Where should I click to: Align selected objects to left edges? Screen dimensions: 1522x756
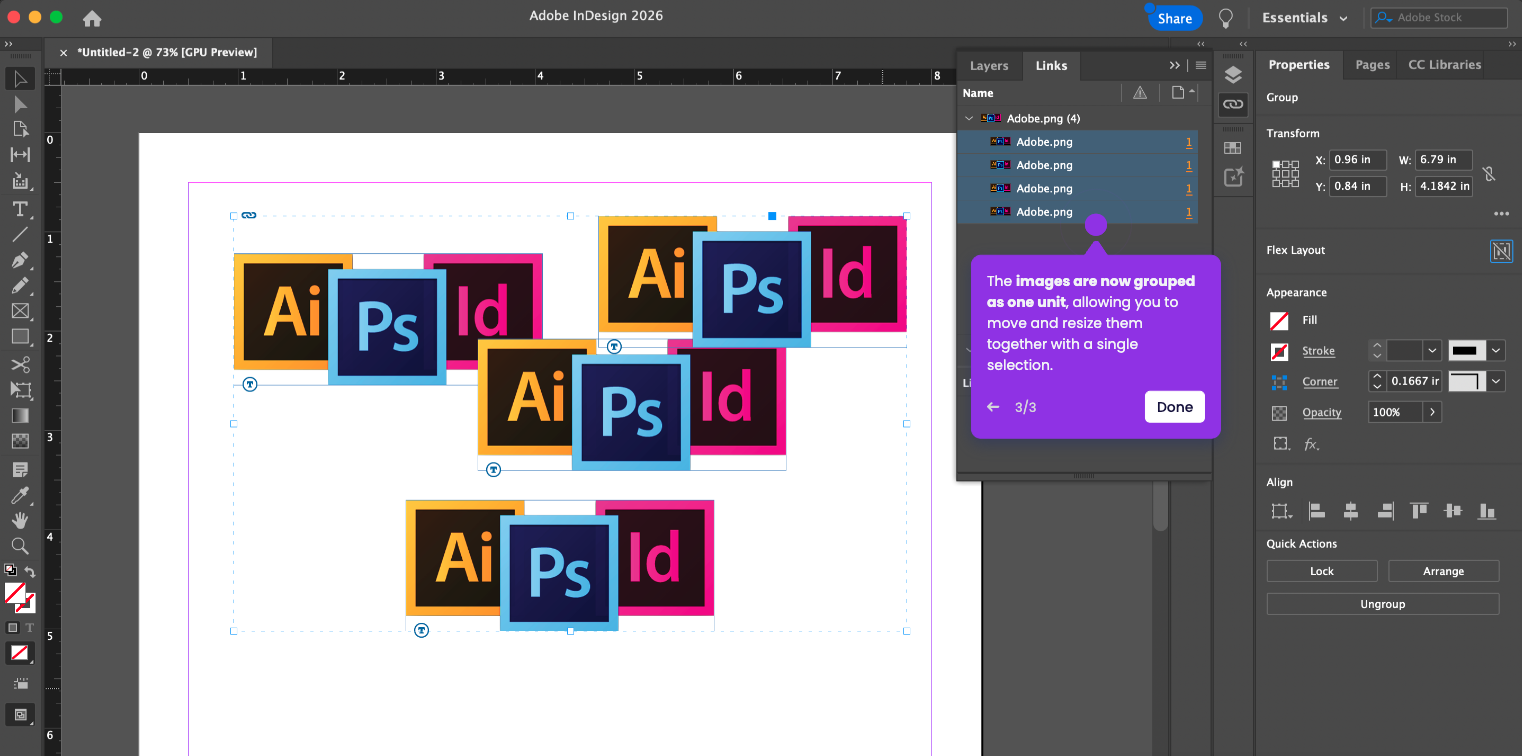[1317, 511]
